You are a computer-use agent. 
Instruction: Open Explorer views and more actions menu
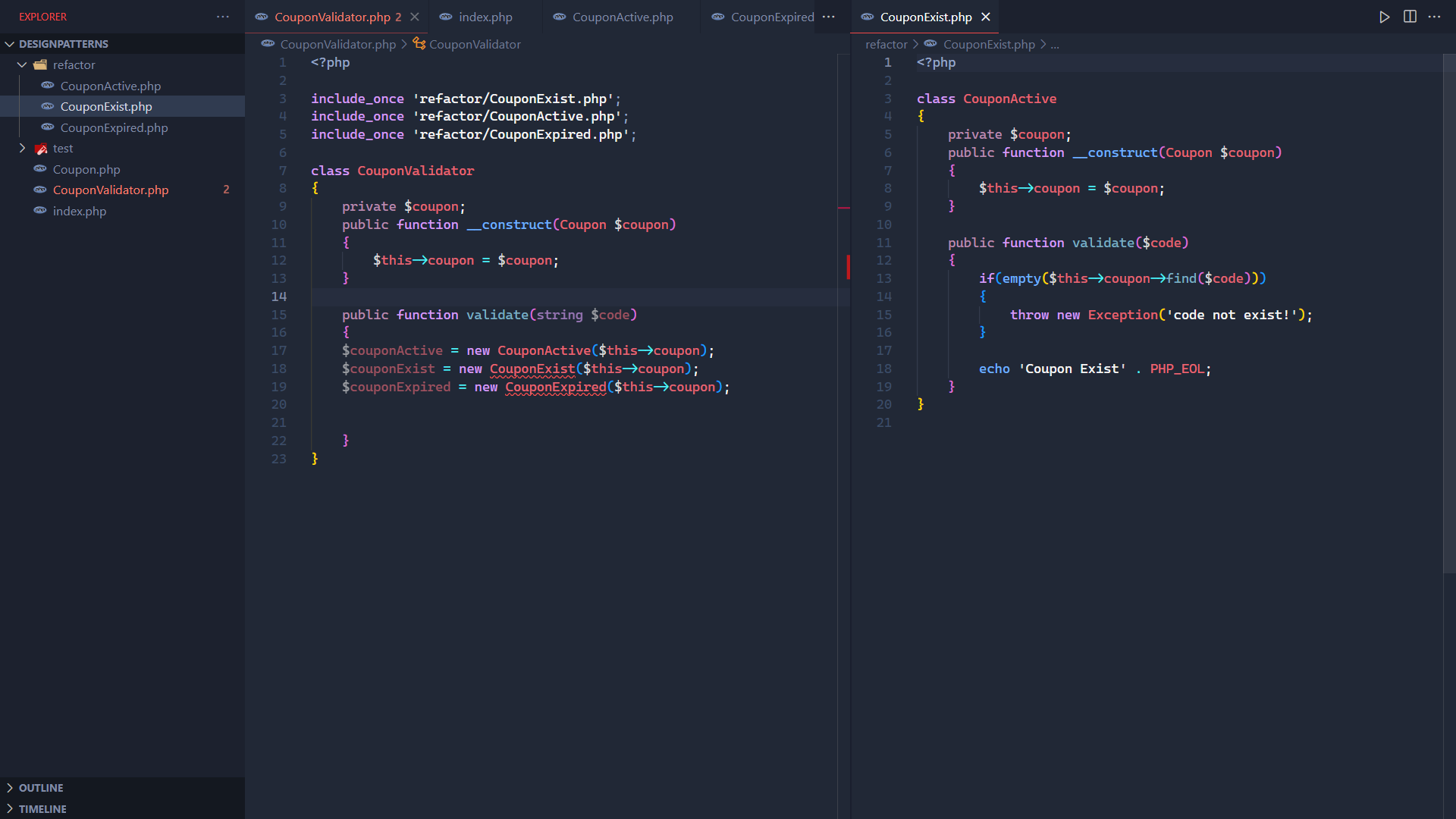[x=222, y=17]
